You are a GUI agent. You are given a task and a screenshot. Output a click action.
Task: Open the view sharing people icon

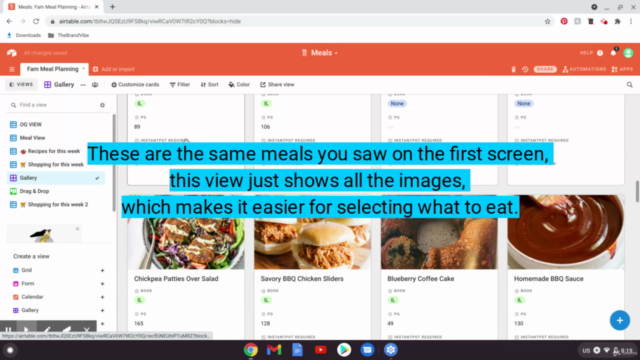95,85
